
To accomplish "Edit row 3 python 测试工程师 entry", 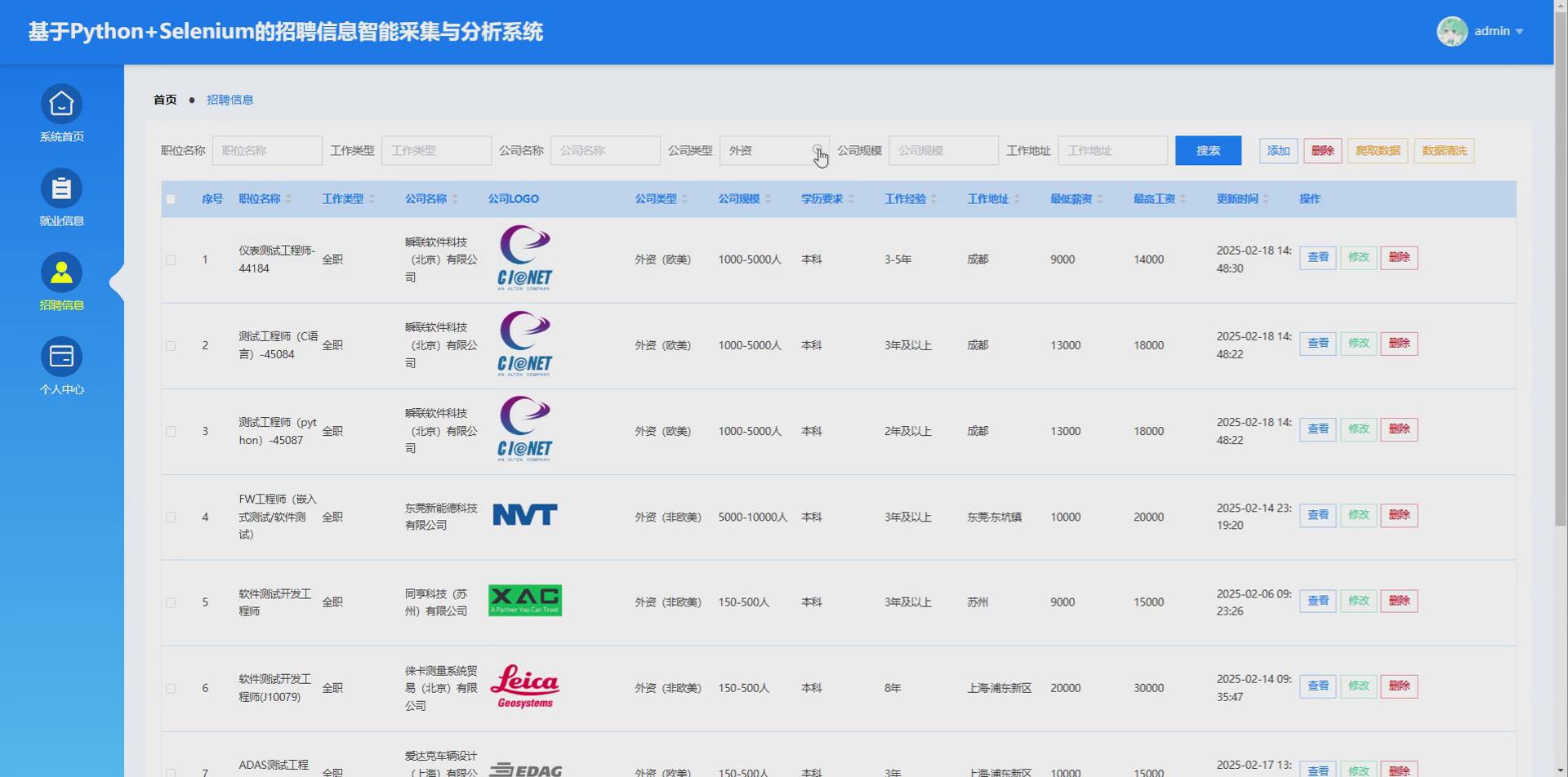I will pos(1358,428).
